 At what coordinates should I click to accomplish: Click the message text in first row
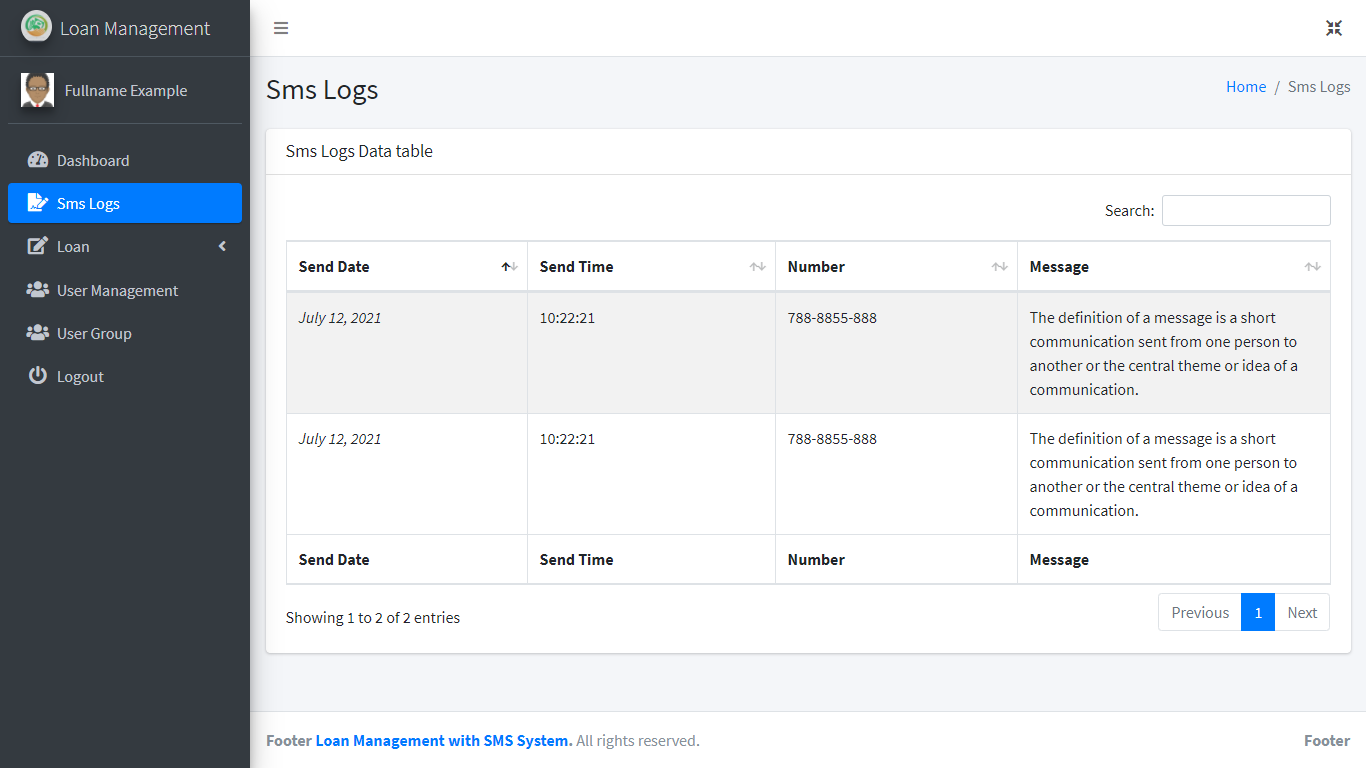tap(1164, 354)
